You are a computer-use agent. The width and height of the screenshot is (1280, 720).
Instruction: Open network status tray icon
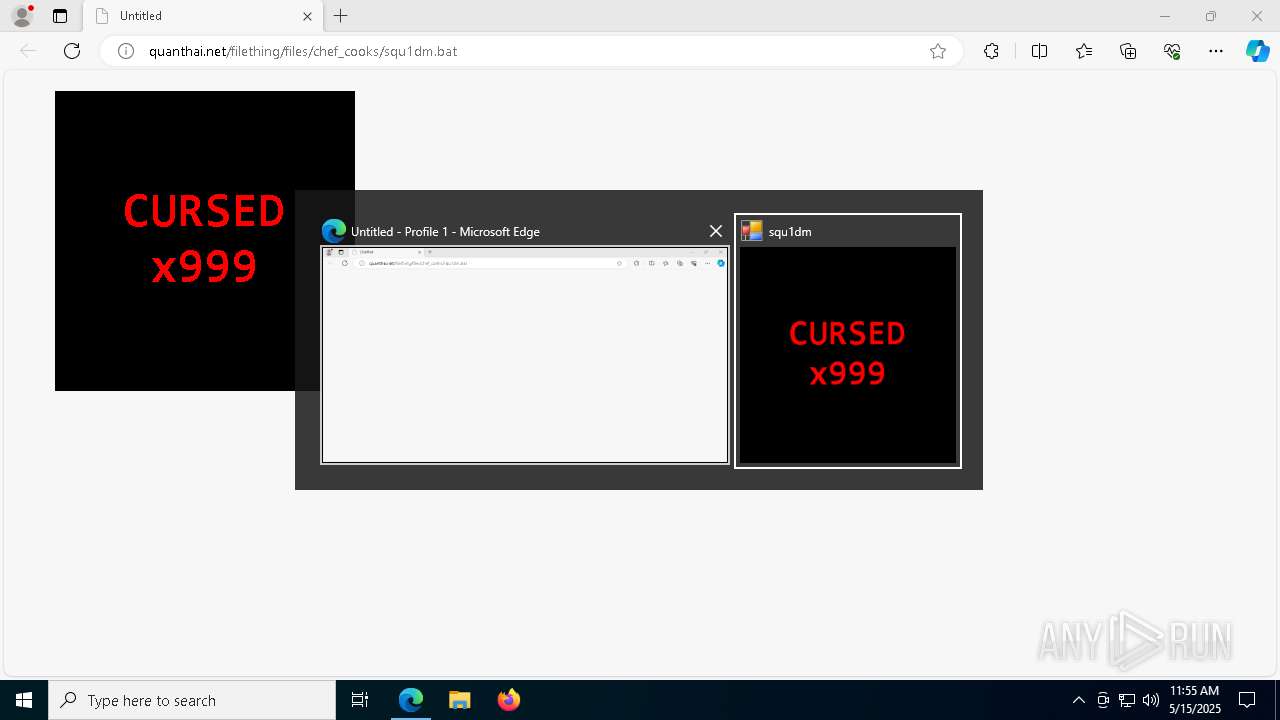1127,700
